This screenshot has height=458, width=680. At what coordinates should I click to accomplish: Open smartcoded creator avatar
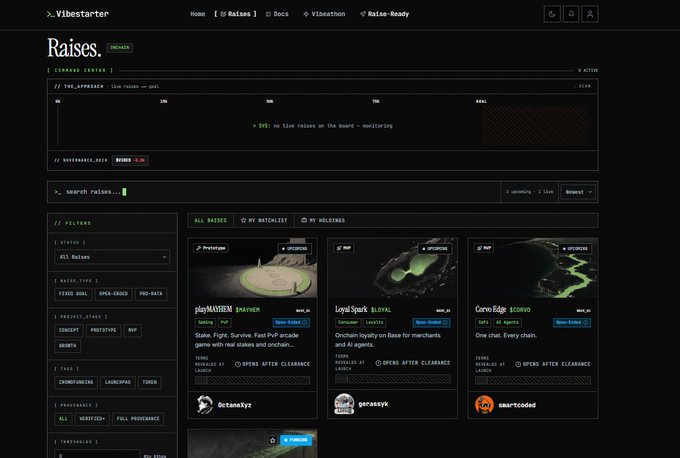(484, 405)
